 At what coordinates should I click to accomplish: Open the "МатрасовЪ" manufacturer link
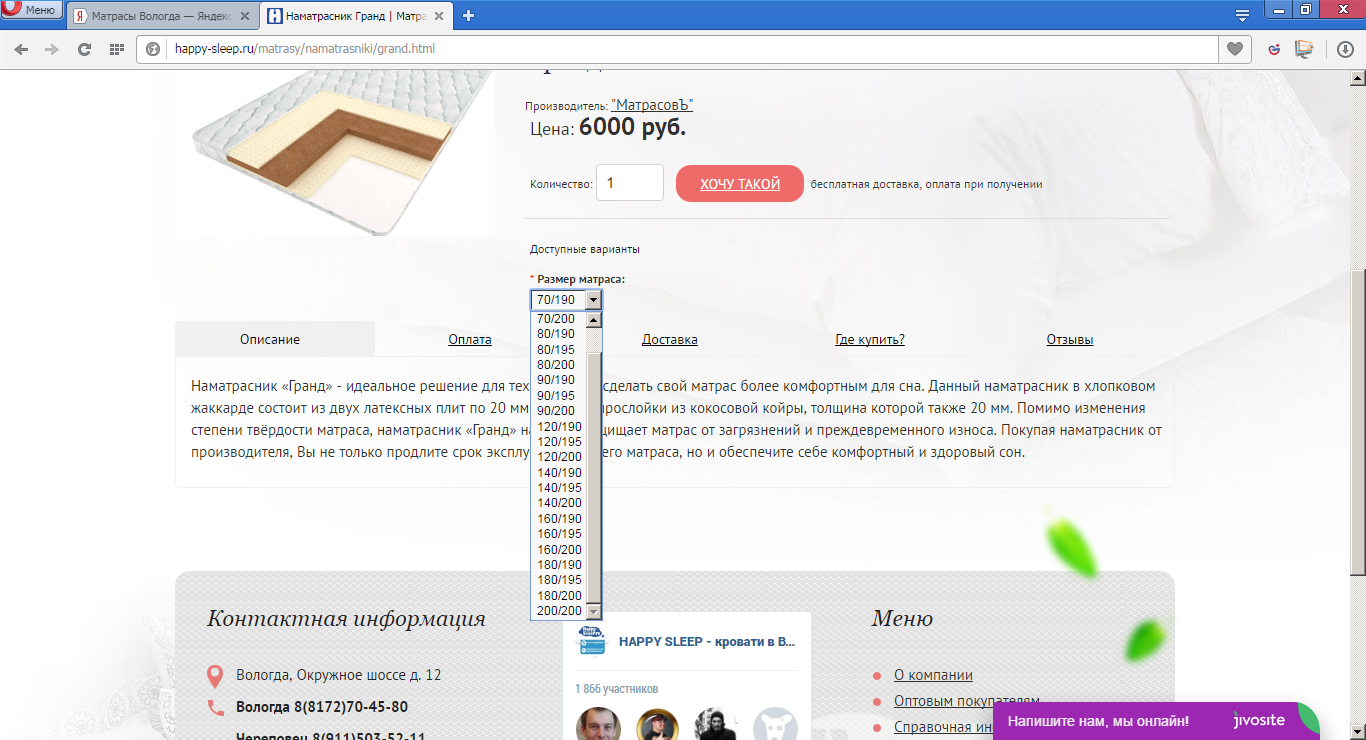click(652, 105)
